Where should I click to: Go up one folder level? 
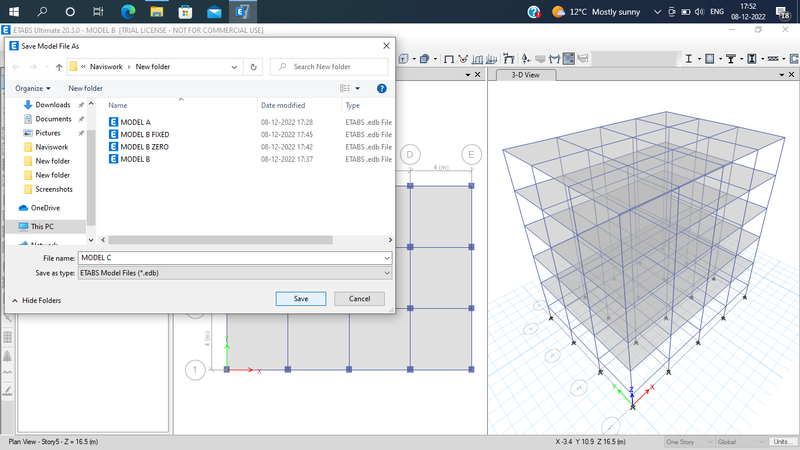pos(59,67)
